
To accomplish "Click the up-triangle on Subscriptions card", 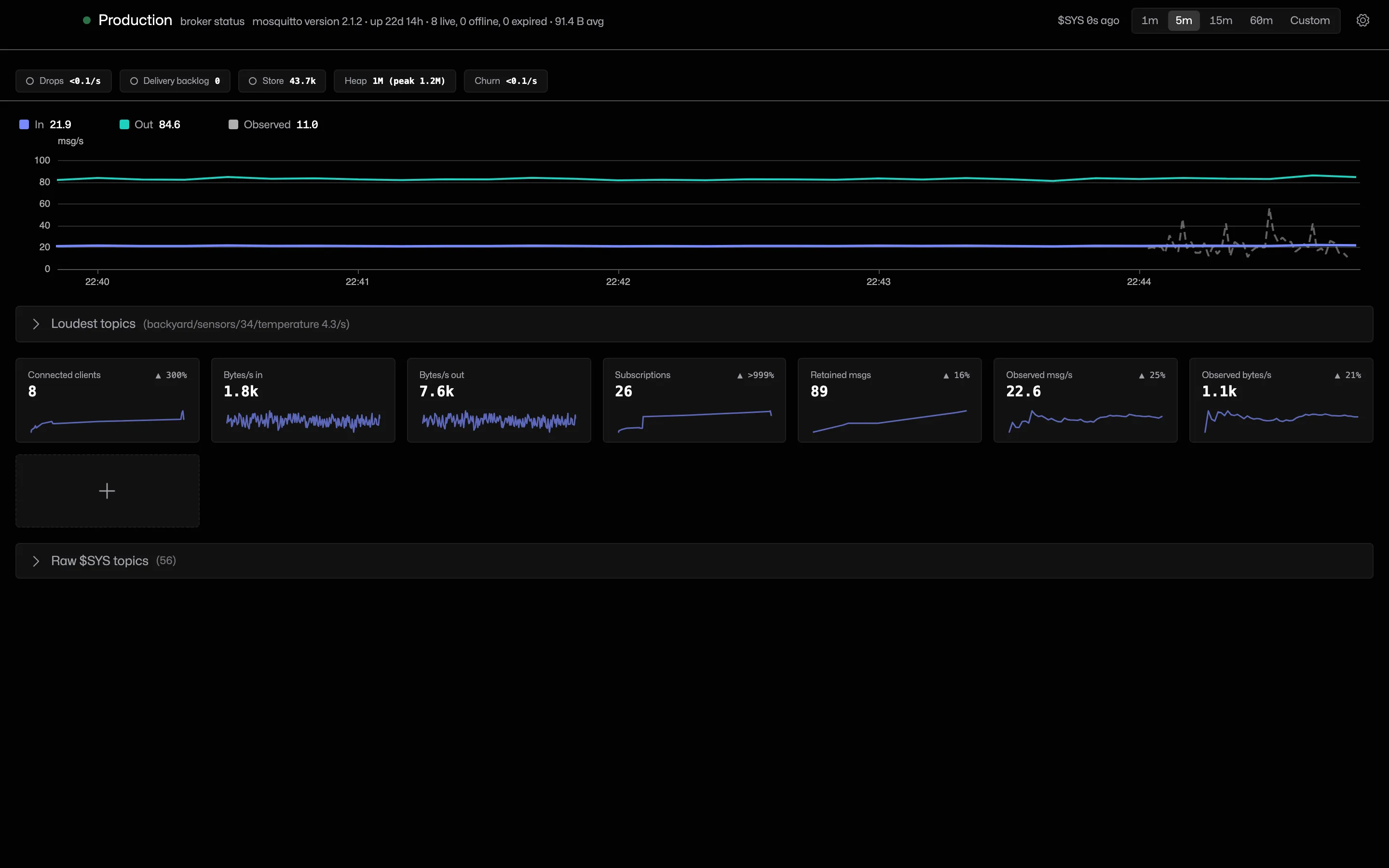I will click(740, 376).
